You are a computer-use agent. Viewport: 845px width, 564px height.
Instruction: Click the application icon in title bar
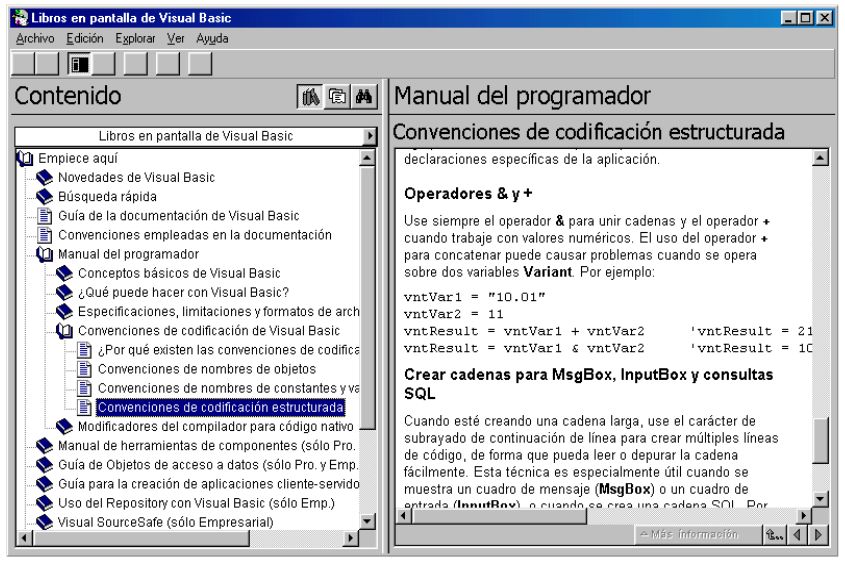(20, 18)
